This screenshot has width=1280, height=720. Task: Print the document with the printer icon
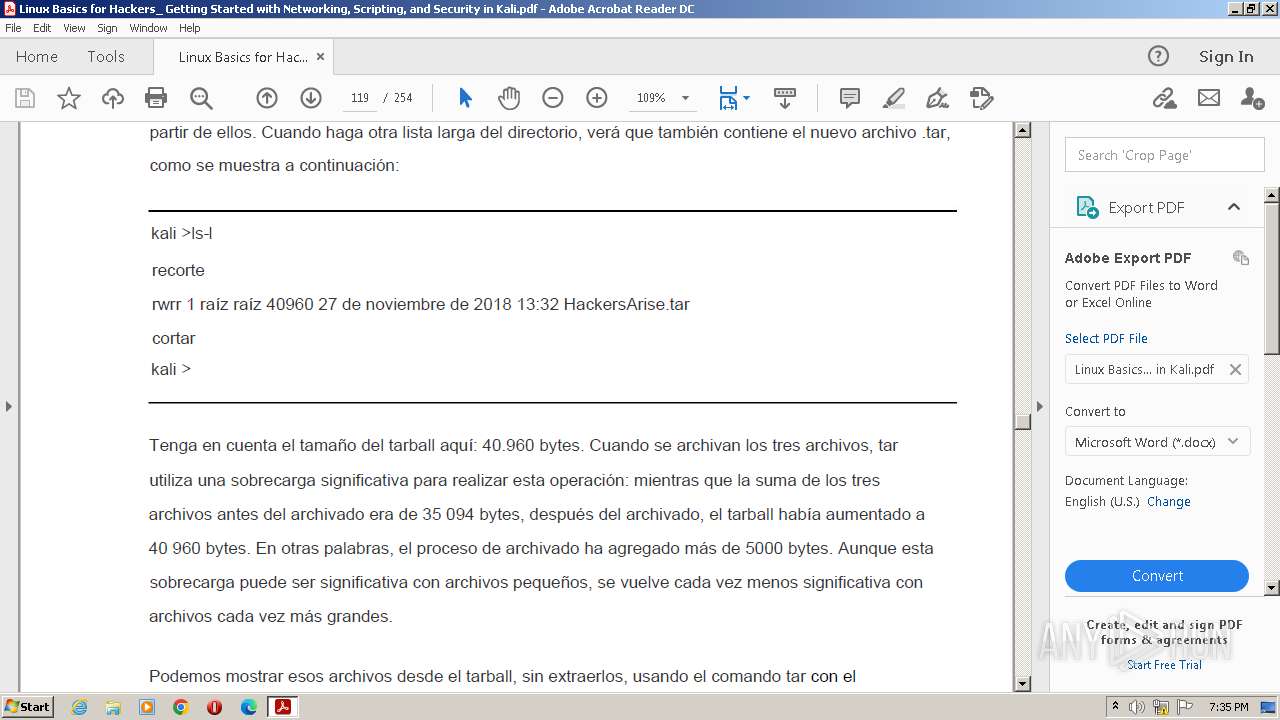coord(156,98)
